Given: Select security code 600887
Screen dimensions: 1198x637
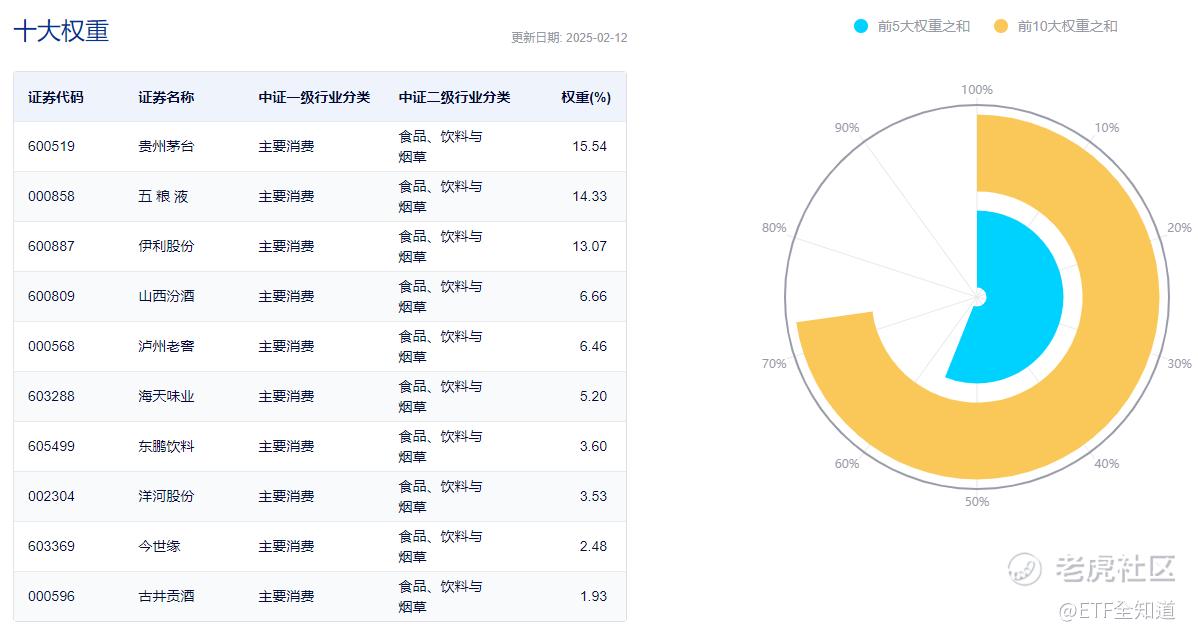Looking at the screenshot, I should pos(51,246).
